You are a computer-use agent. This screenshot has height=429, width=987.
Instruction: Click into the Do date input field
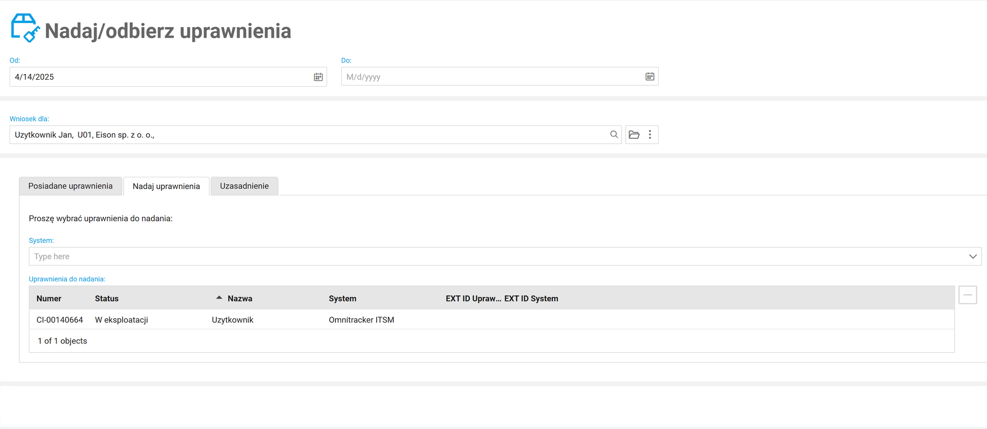(x=490, y=77)
